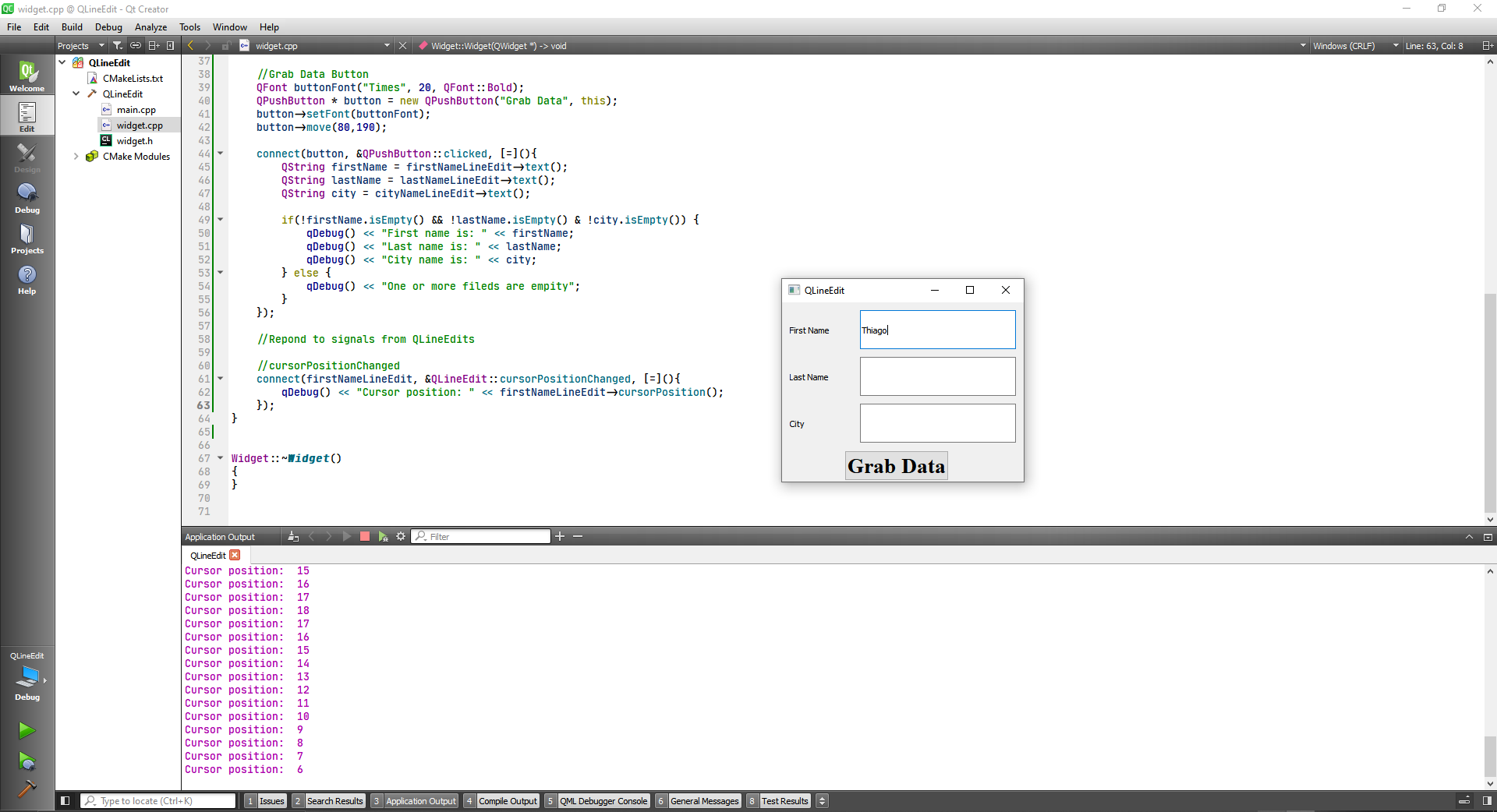Screen dimensions: 1497x812
Task: Open the Welcome mode
Action: 27,76
